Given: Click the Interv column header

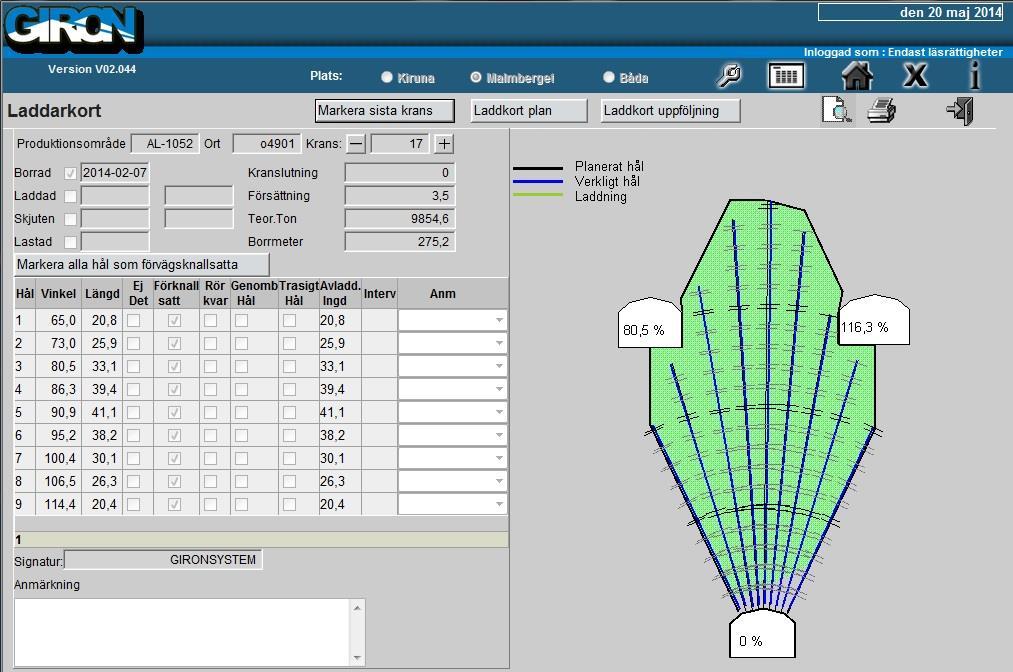Looking at the screenshot, I should tap(379, 294).
